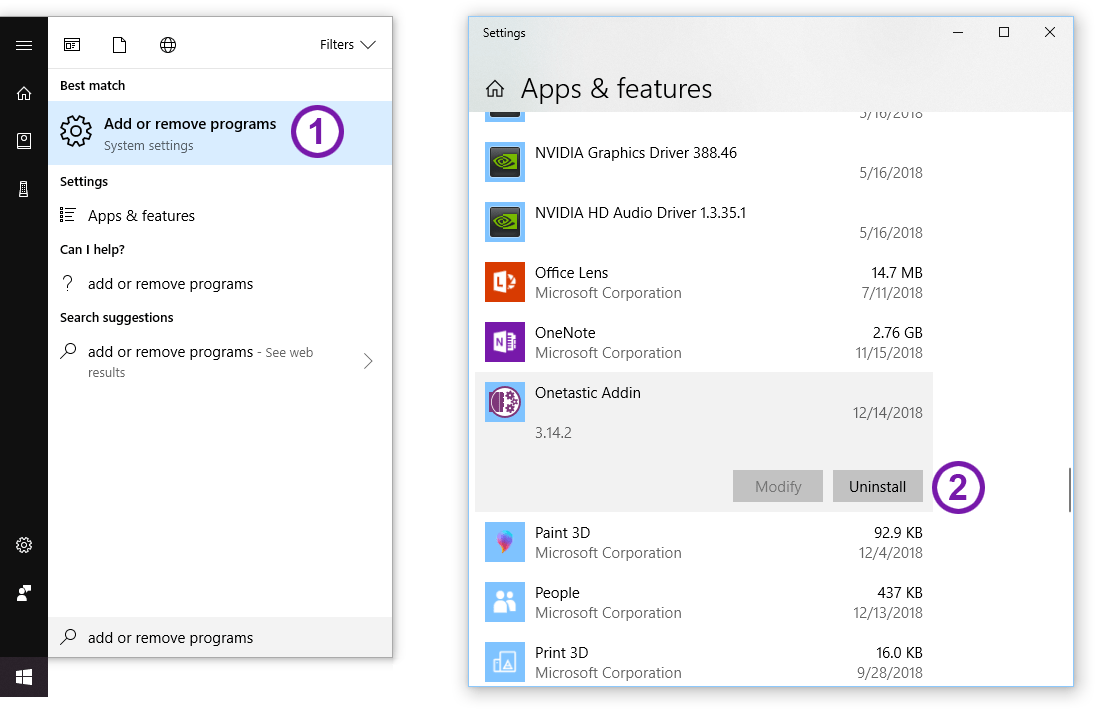Click the documents search filter icon
The width and height of the screenshot is (1095, 709).
tap(119, 44)
